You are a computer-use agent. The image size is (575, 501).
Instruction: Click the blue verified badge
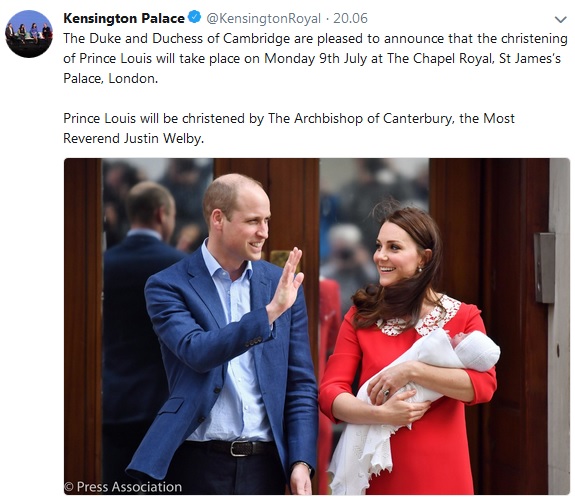coord(194,17)
